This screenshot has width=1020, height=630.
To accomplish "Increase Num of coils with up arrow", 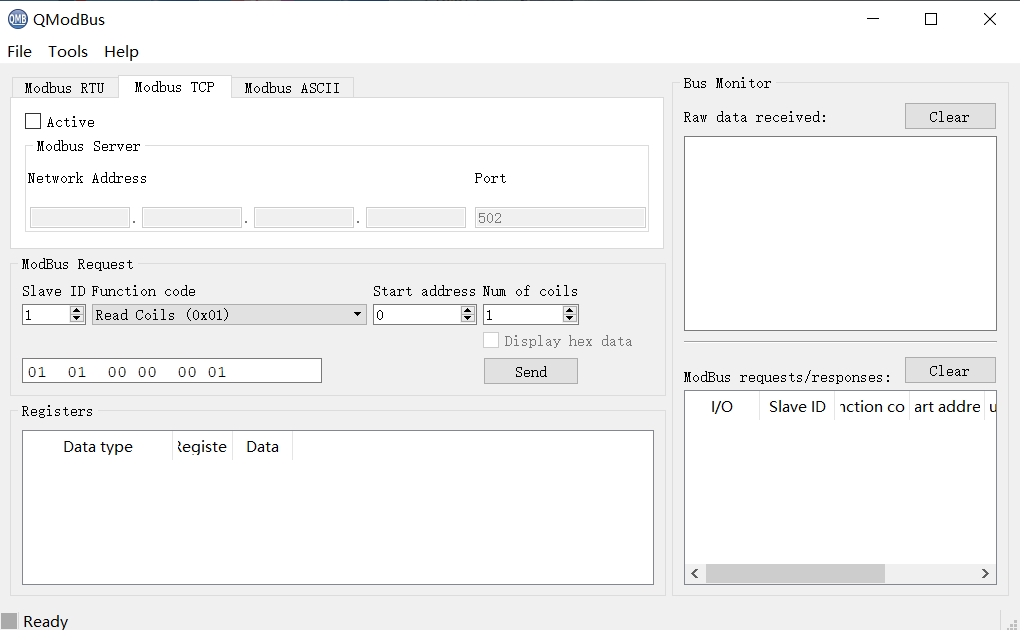I will (570, 310).
